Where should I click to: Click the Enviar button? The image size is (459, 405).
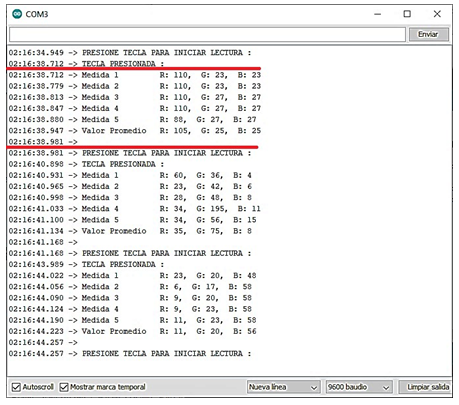(428, 34)
